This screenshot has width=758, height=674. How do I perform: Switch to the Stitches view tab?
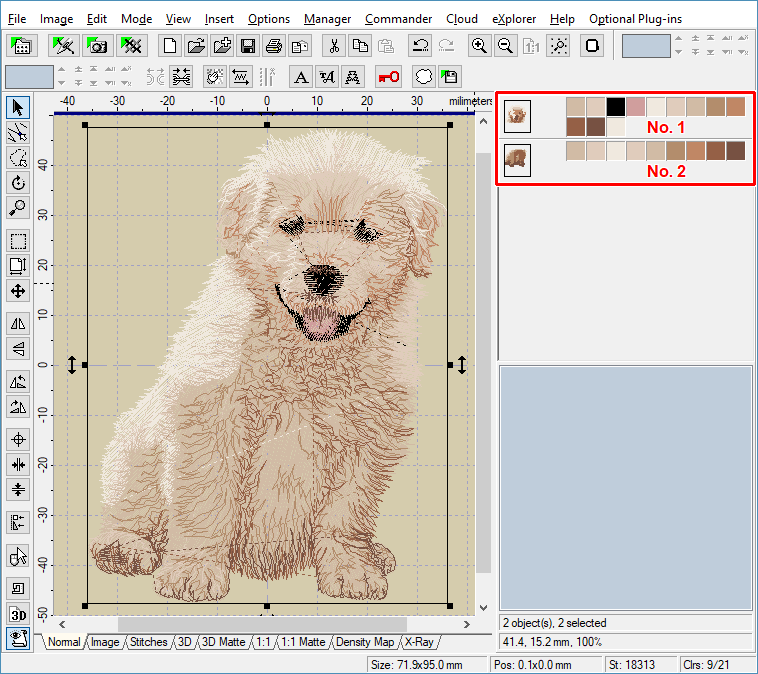(x=149, y=642)
